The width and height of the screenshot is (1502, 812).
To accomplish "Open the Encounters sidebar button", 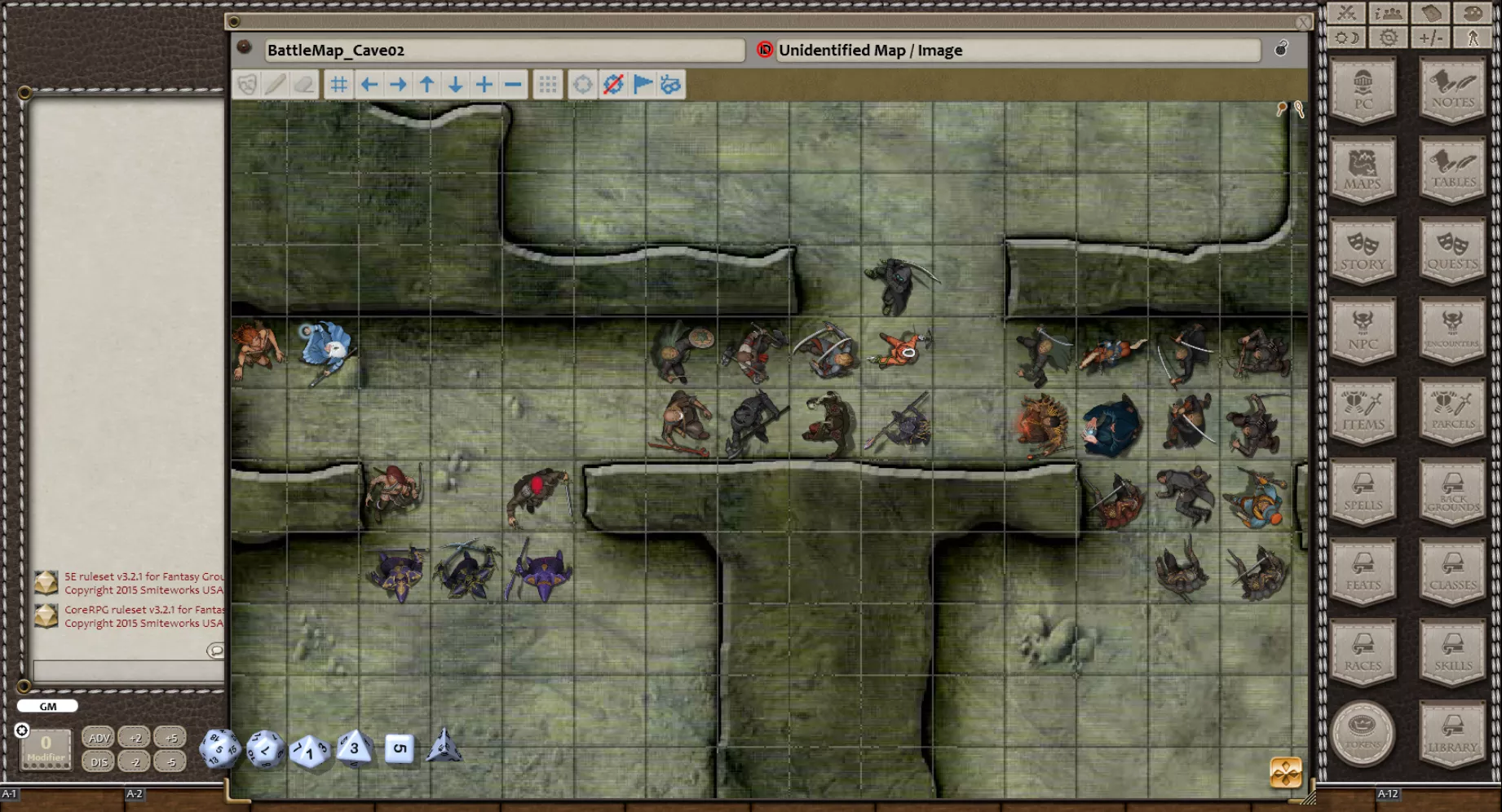I will point(1452,331).
